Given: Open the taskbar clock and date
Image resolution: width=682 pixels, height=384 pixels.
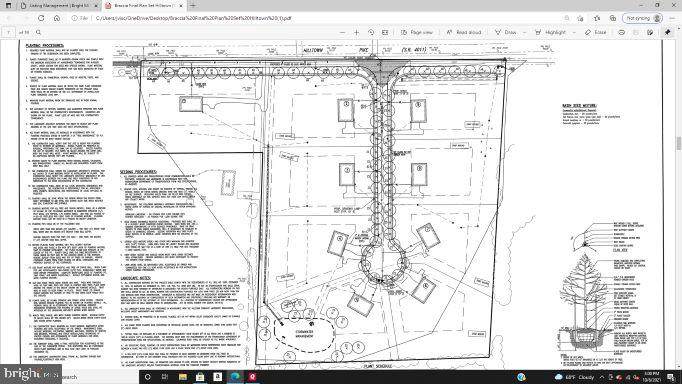Looking at the screenshot, I should [x=651, y=377].
